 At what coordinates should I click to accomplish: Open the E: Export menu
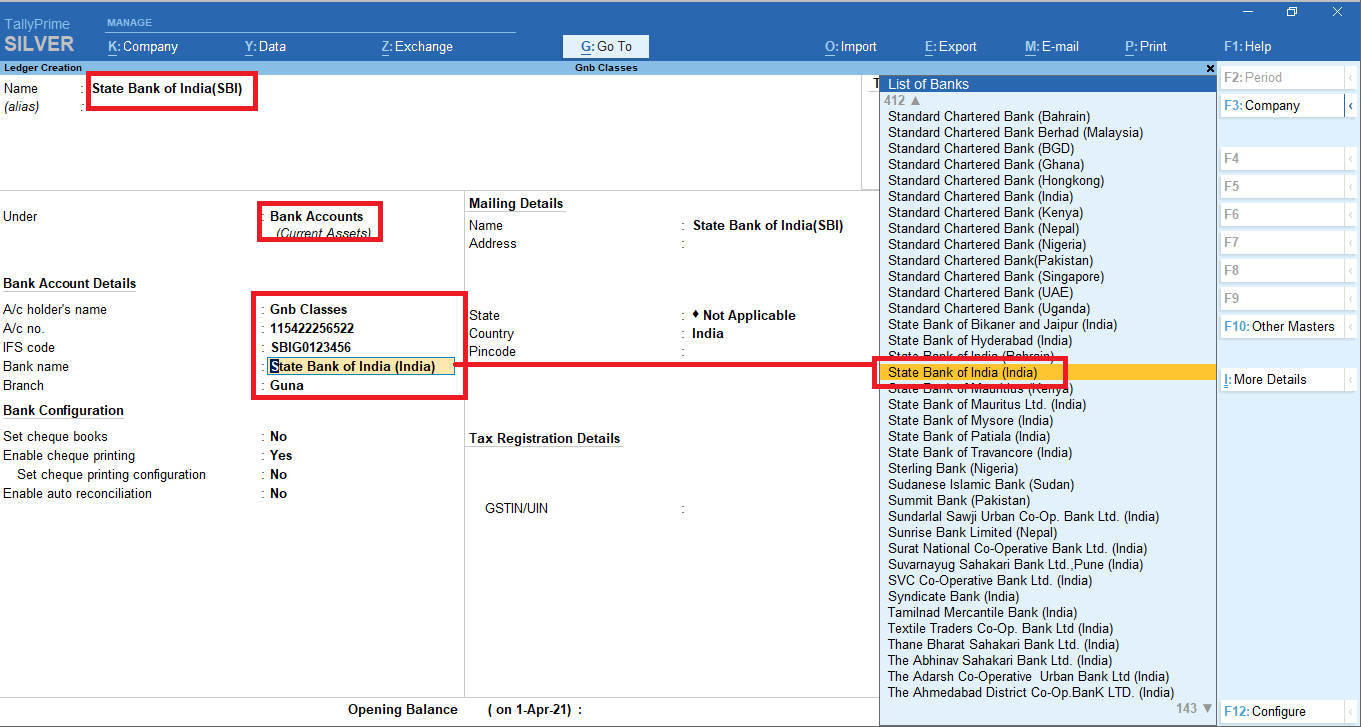950,46
